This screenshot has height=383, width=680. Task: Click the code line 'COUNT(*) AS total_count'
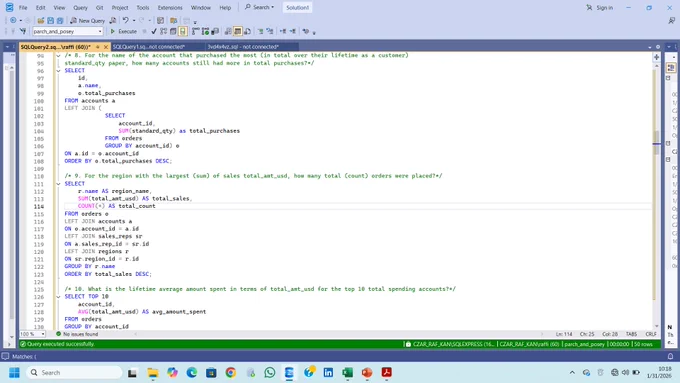coord(116,206)
